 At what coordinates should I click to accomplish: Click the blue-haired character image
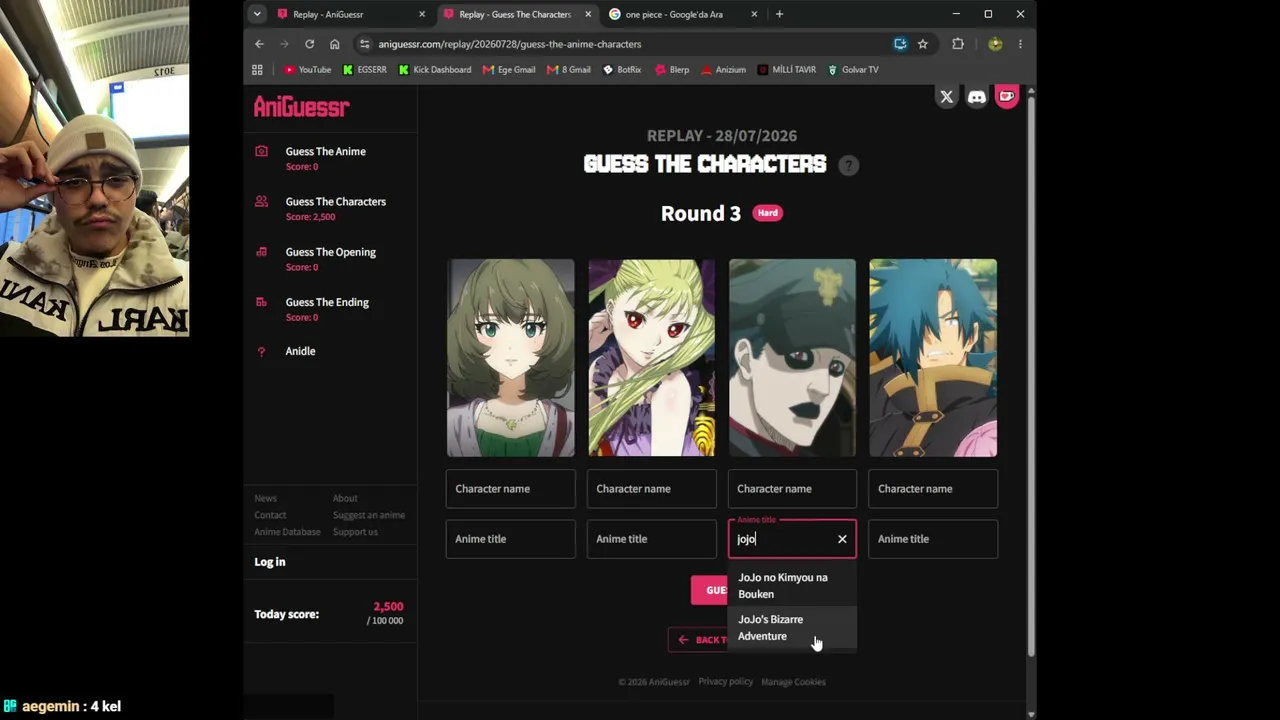tap(933, 358)
